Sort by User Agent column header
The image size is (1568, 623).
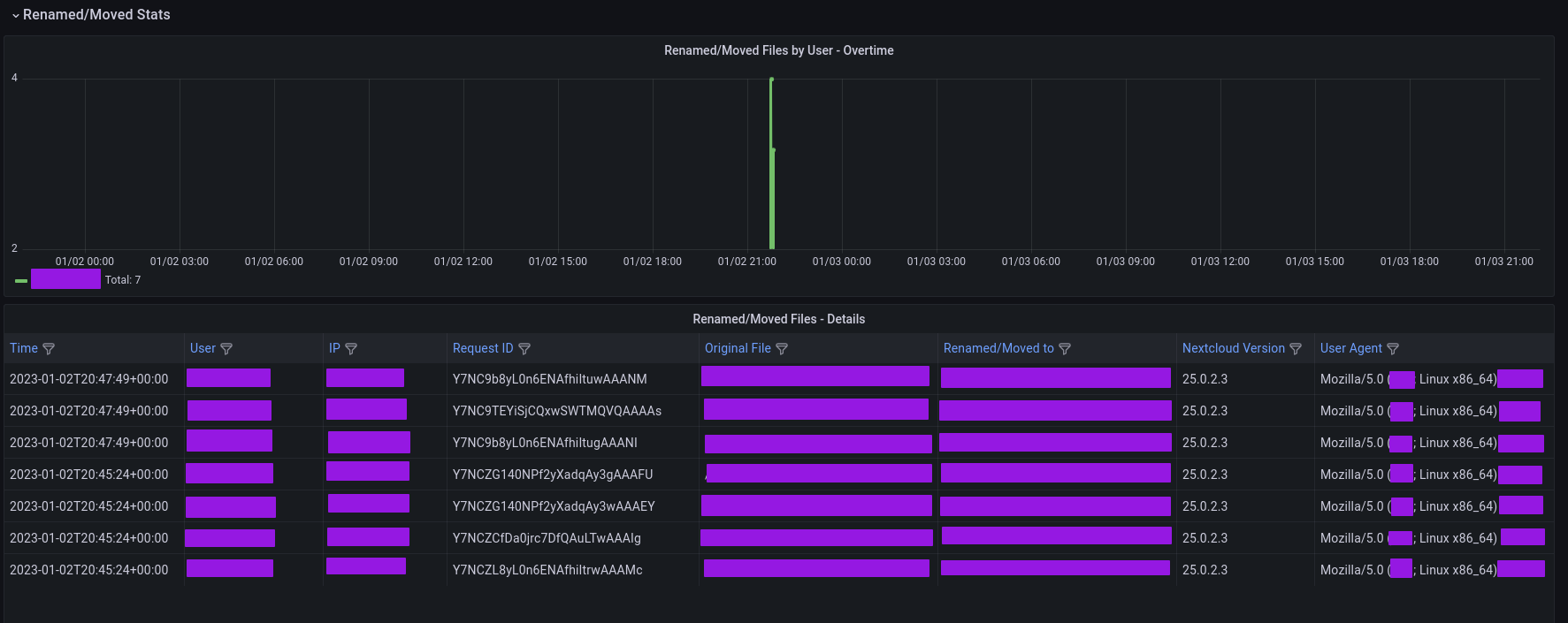point(1350,348)
